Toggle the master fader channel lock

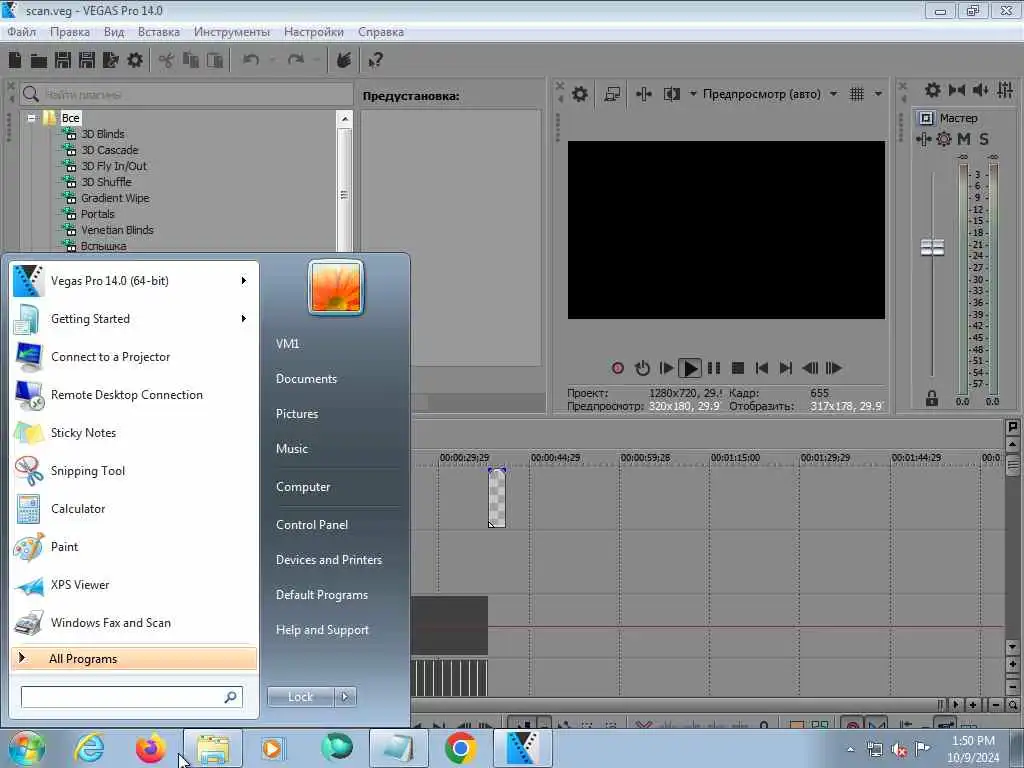[932, 398]
